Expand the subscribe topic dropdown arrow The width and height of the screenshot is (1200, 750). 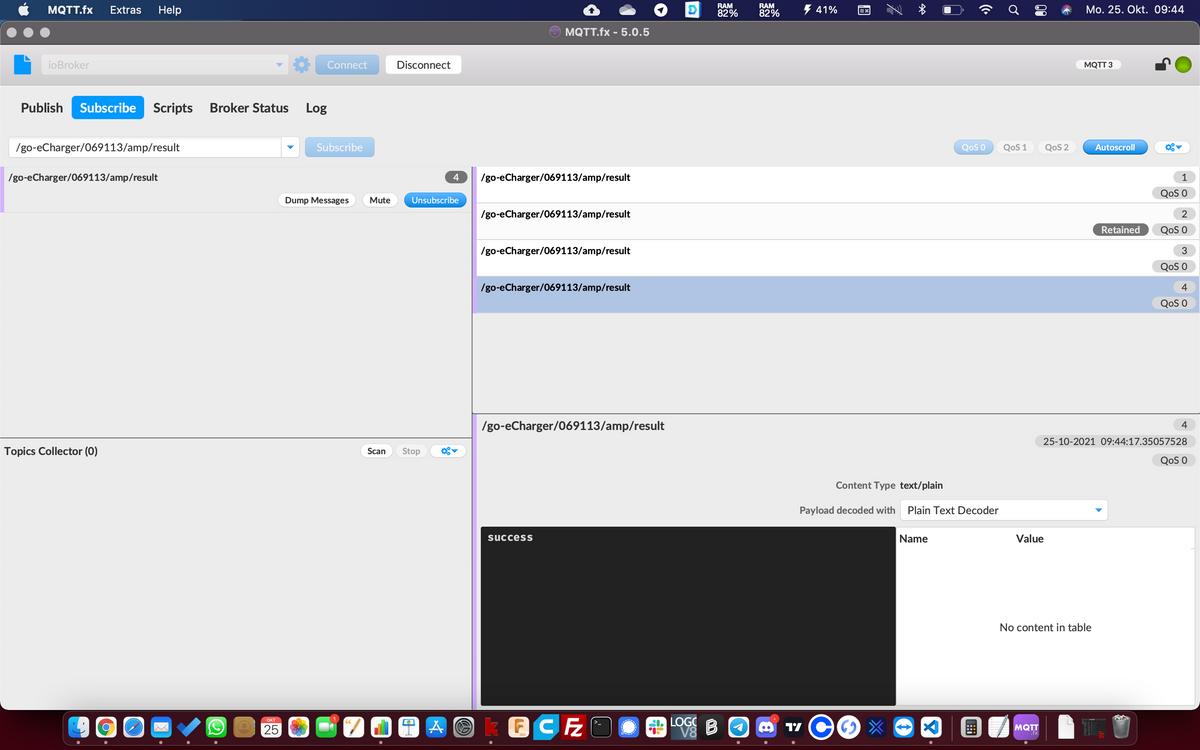click(291, 147)
